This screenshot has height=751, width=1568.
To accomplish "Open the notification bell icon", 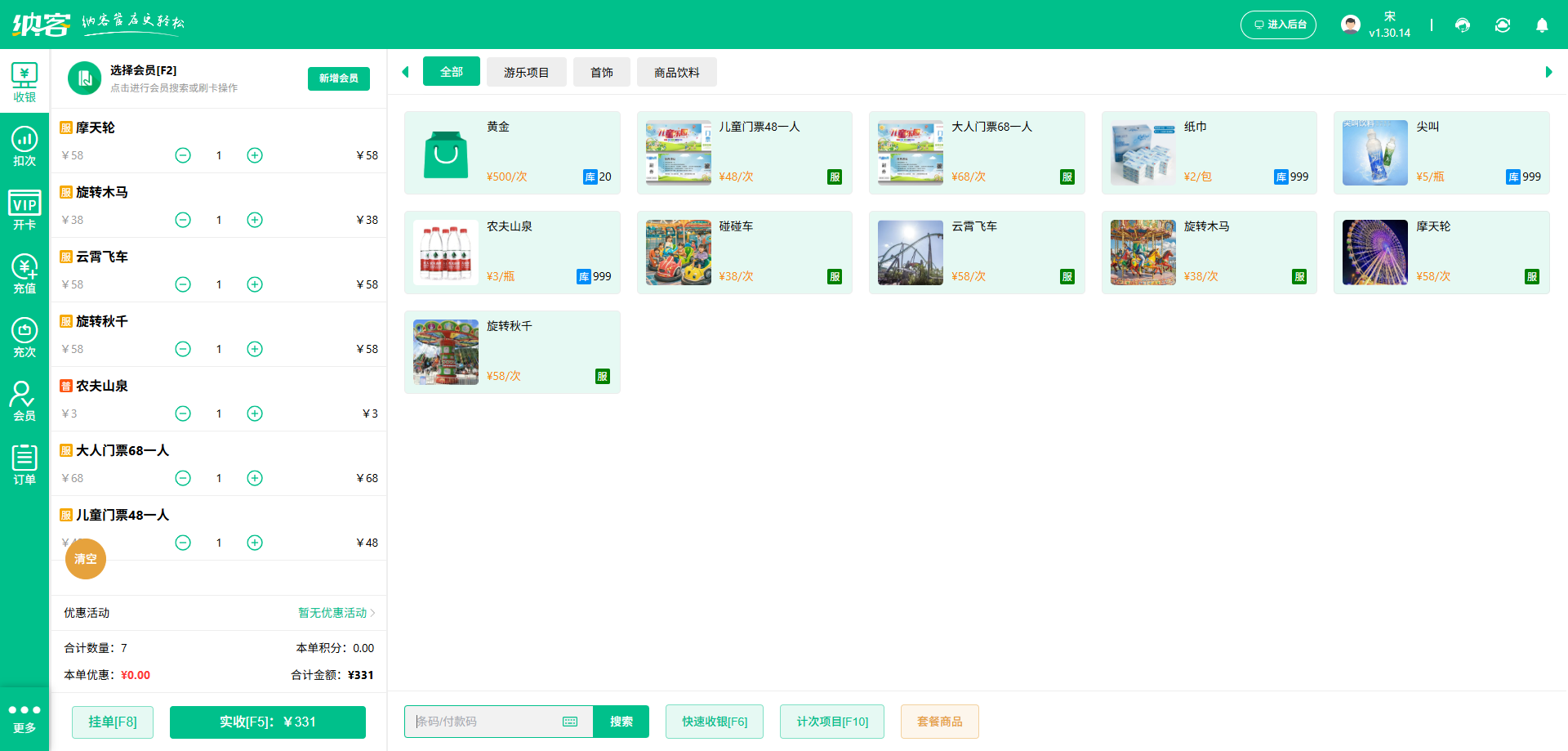I will (x=1542, y=25).
